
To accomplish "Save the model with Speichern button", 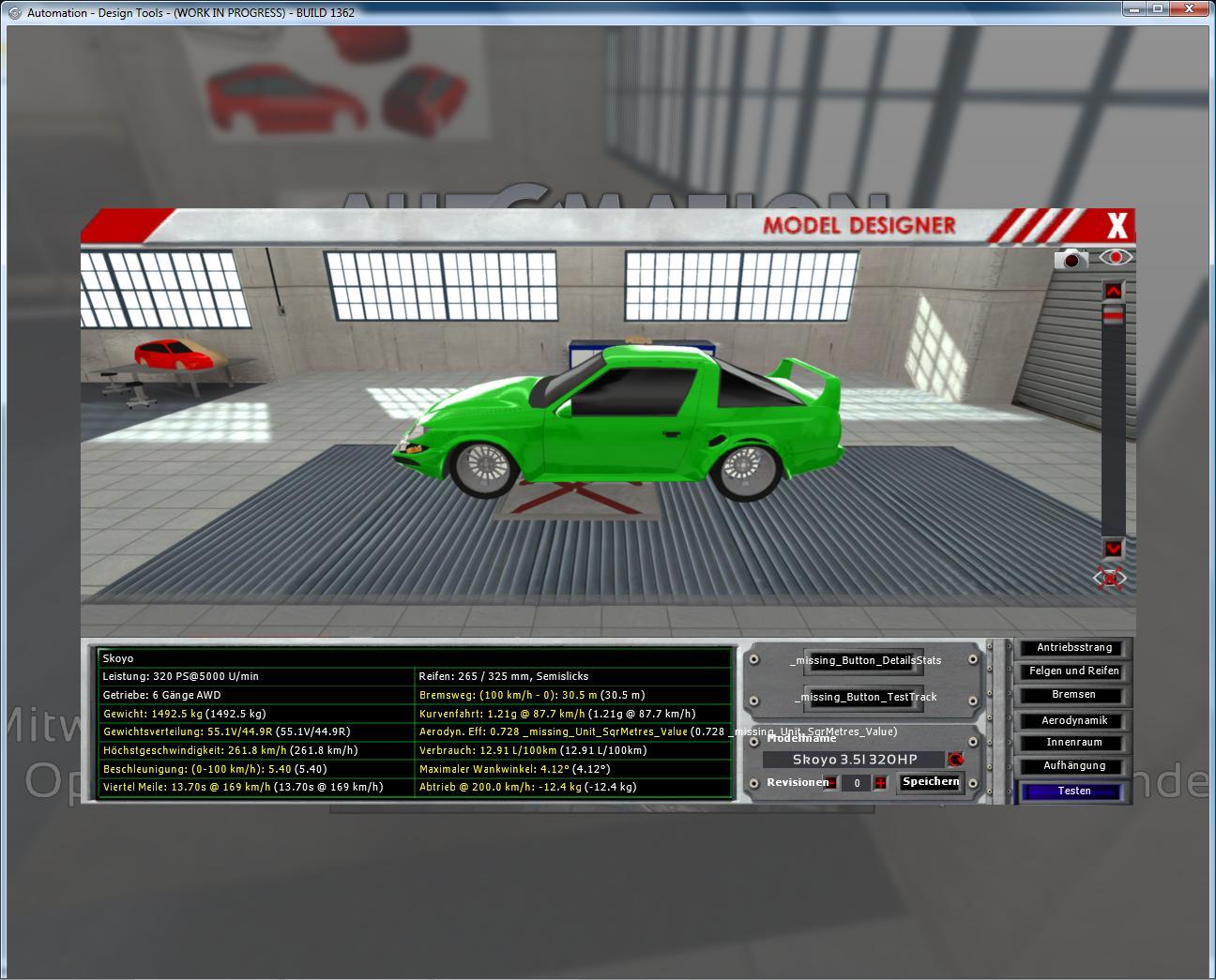I will tap(930, 782).
